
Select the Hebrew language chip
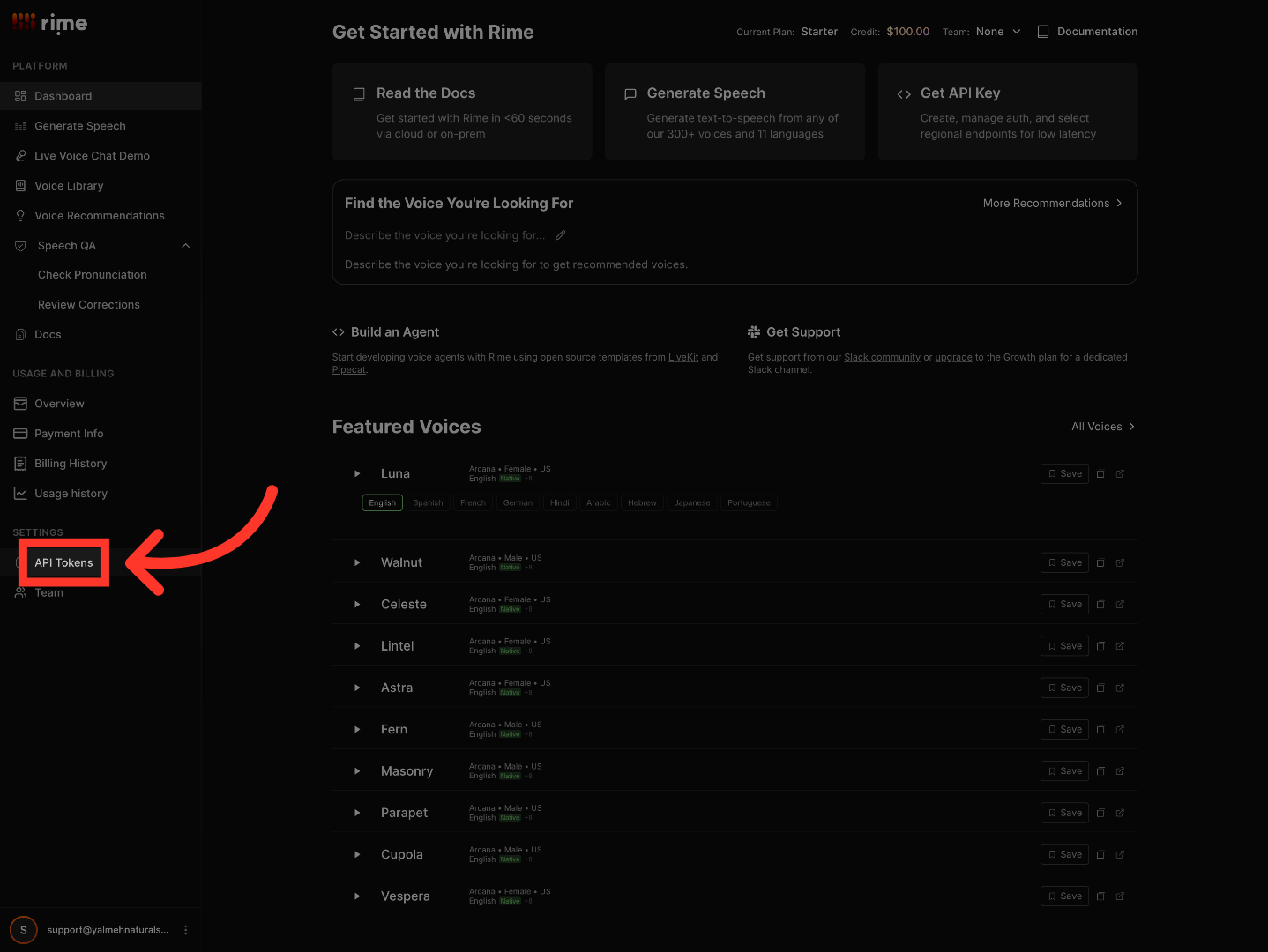click(x=643, y=503)
